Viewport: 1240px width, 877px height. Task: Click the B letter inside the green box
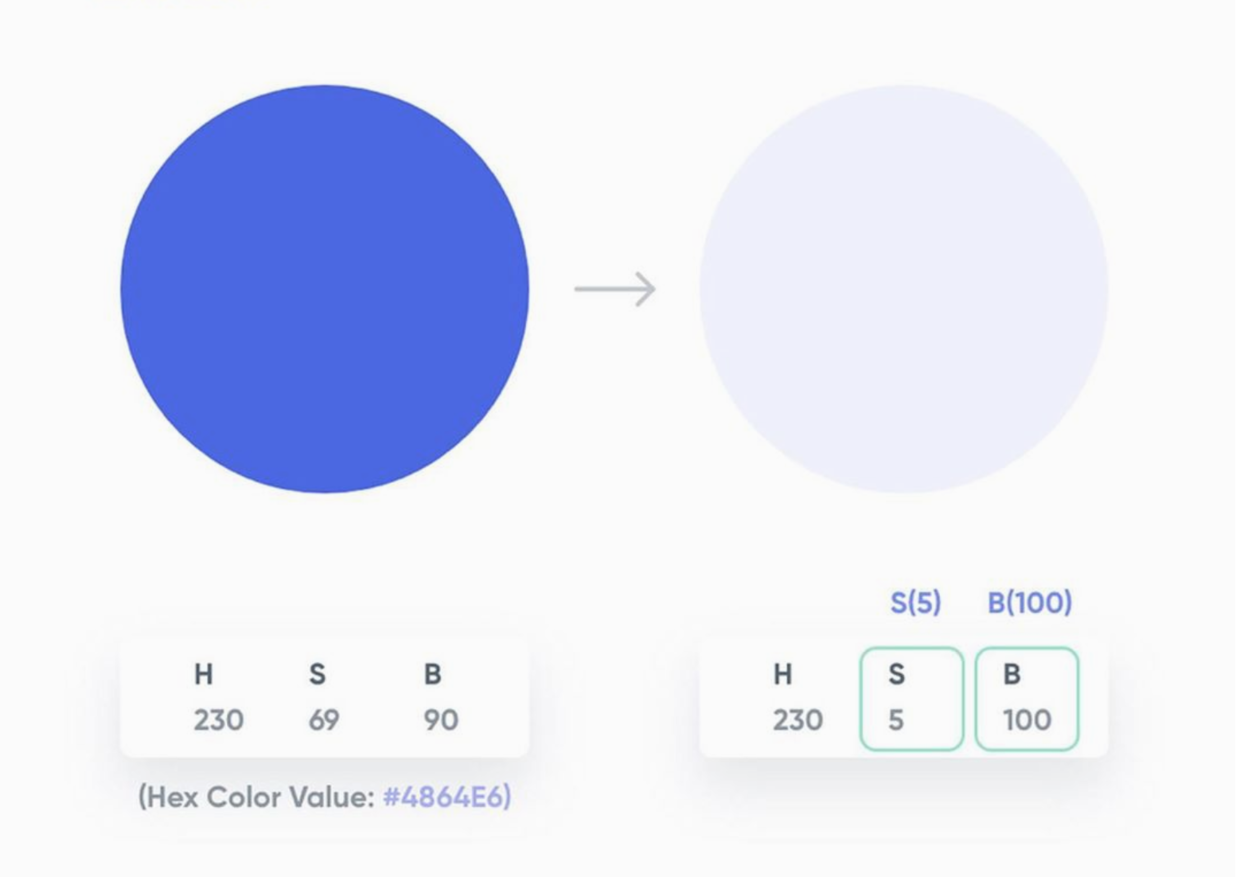[1012, 675]
